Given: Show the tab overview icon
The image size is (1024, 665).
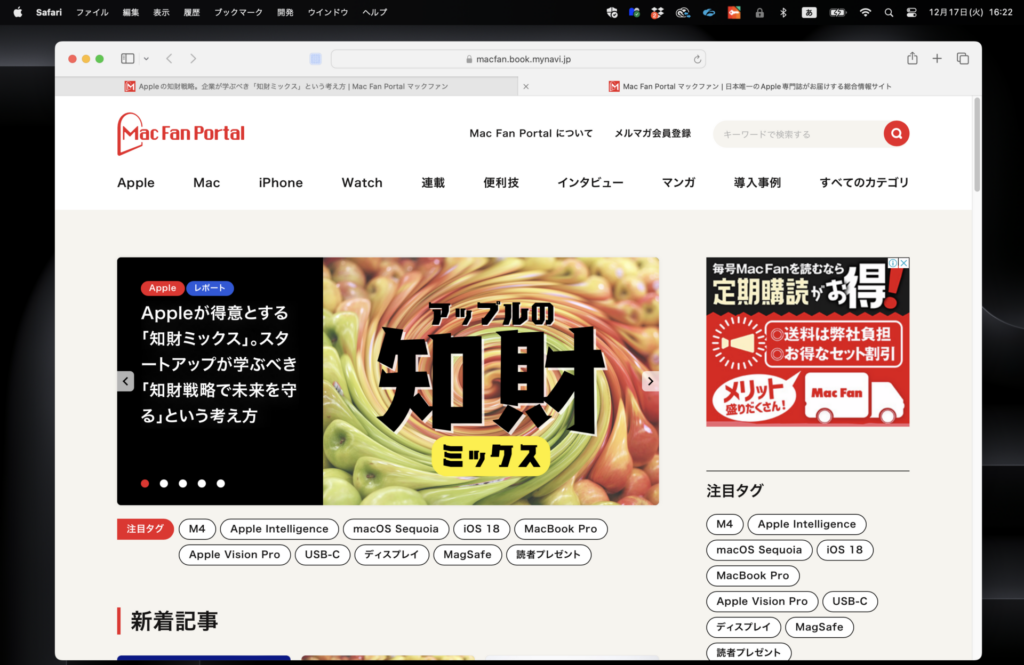Looking at the screenshot, I should (963, 59).
